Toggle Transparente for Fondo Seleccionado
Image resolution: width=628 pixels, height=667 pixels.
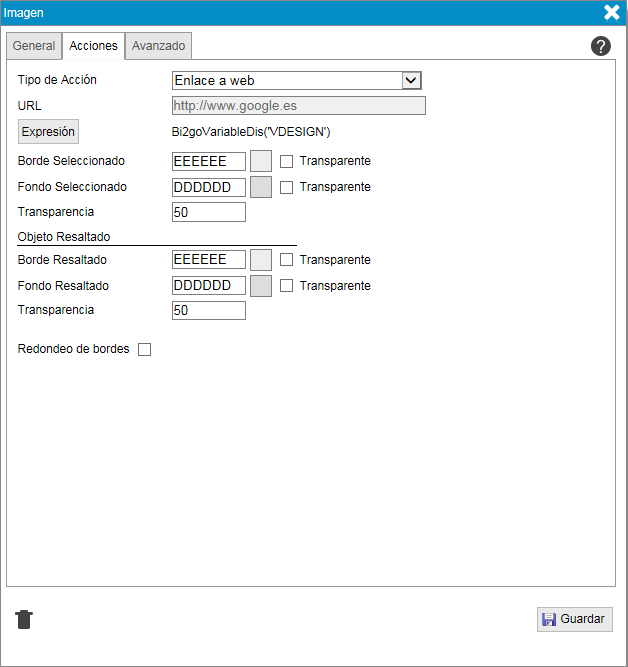pos(286,187)
